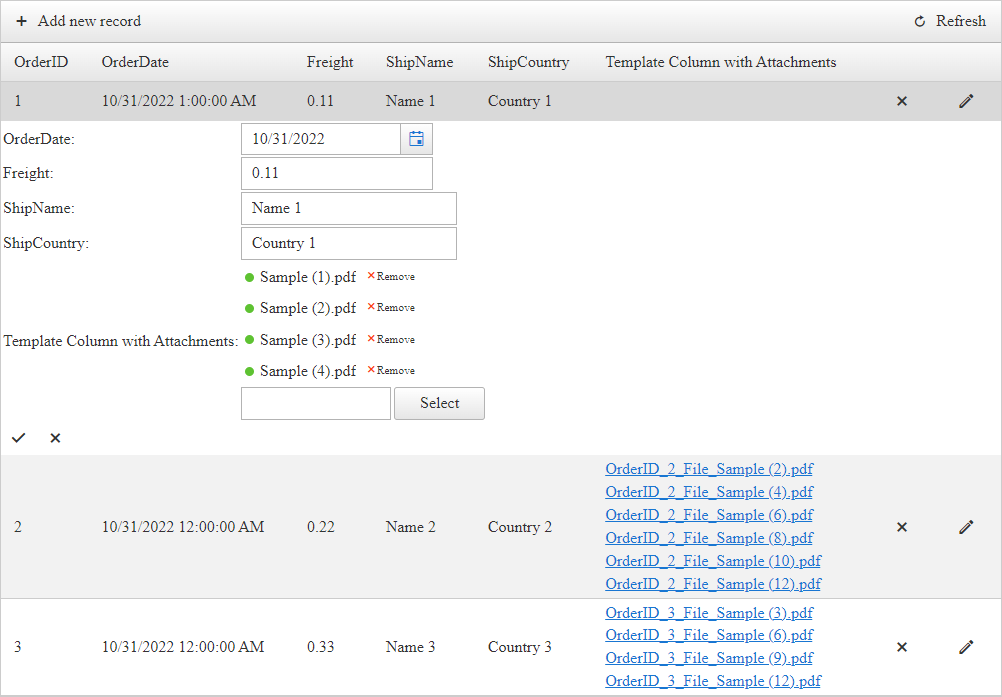Open OrderID_2_File_Sample (12).pdf link
The width and height of the screenshot is (1002, 697).
(713, 584)
